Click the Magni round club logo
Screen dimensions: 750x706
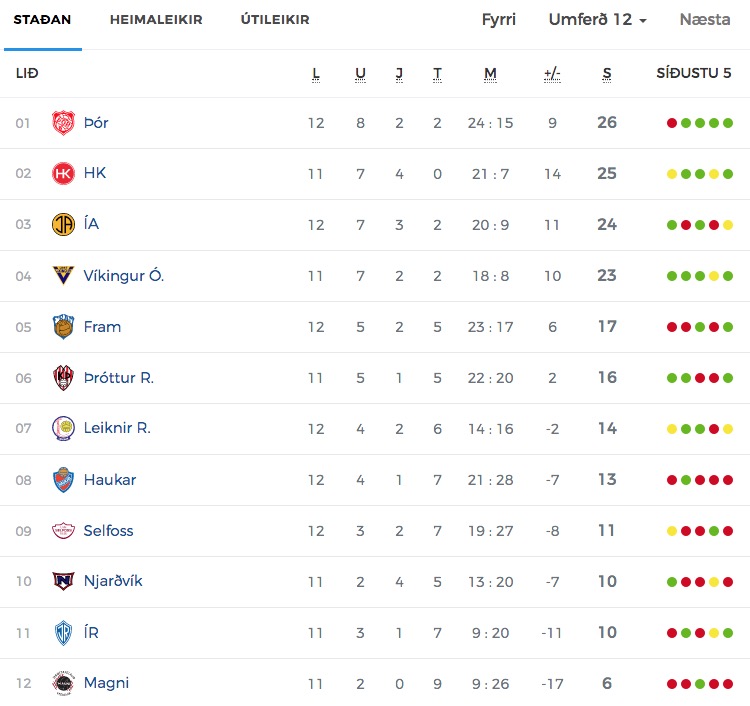[x=63, y=684]
